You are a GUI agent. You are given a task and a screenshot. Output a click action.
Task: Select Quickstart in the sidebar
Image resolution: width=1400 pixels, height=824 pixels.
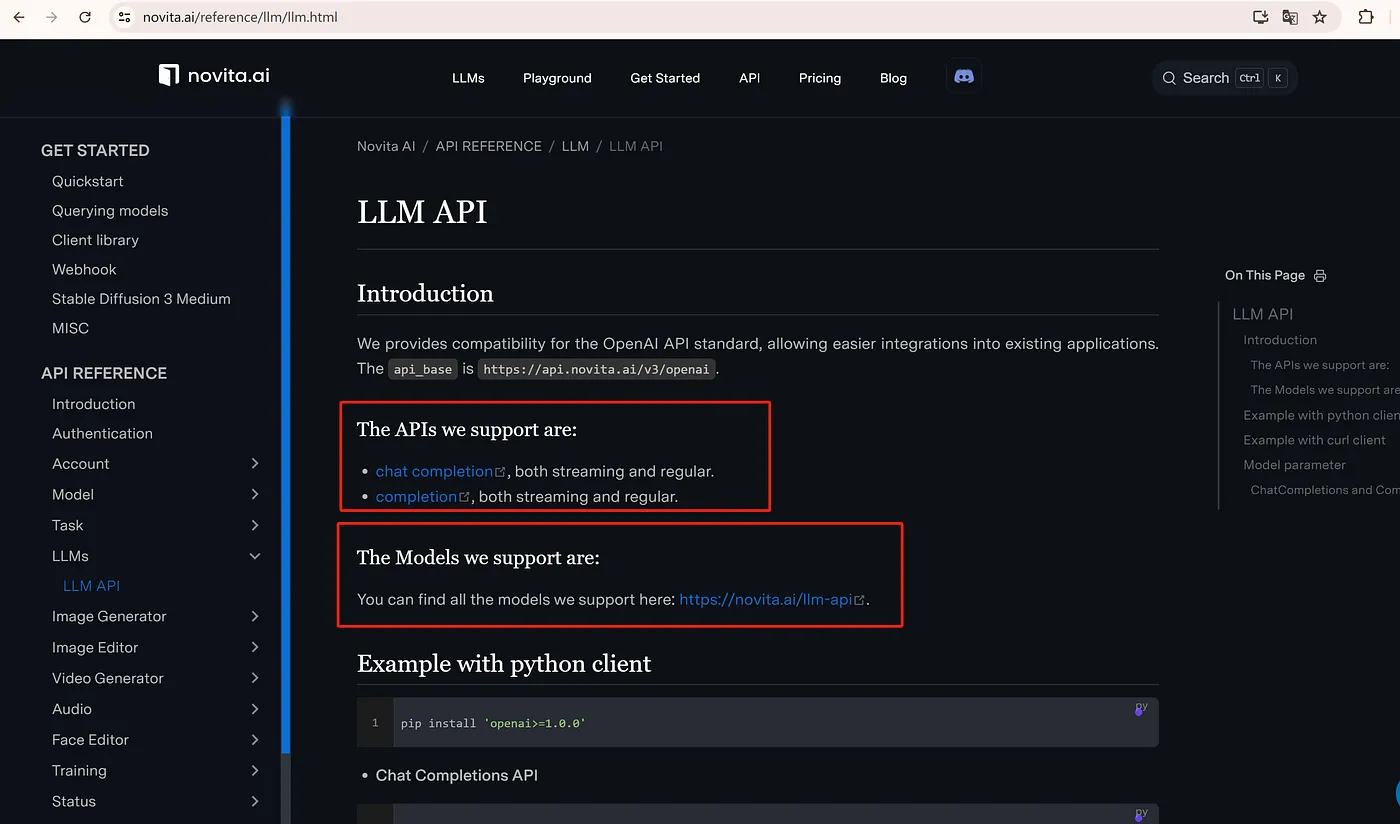coord(88,181)
